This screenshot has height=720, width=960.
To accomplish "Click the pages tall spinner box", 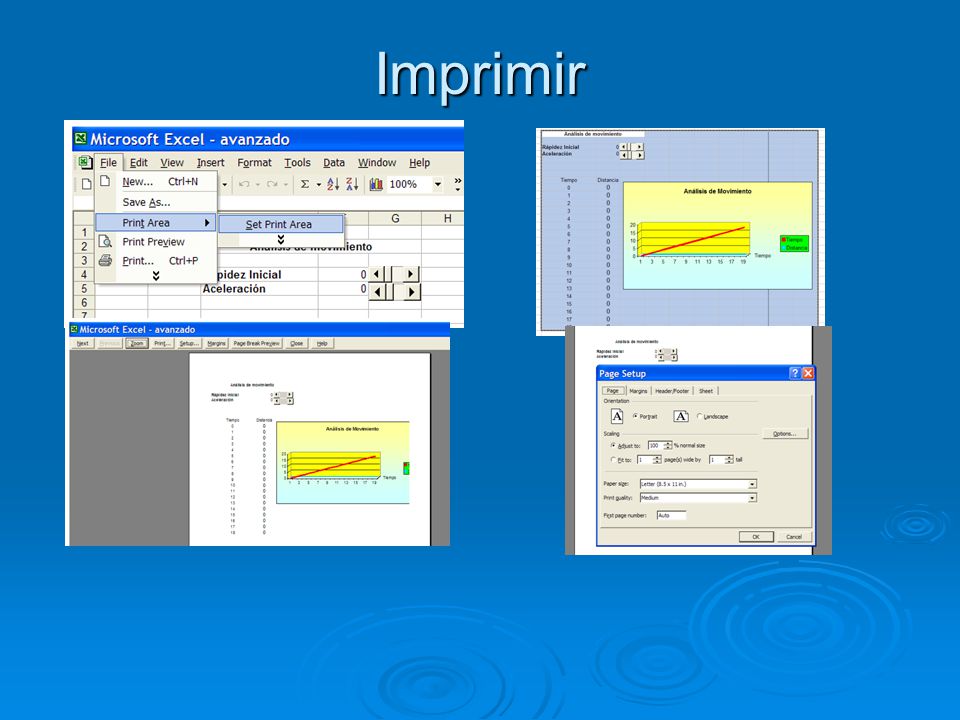I will [721, 459].
